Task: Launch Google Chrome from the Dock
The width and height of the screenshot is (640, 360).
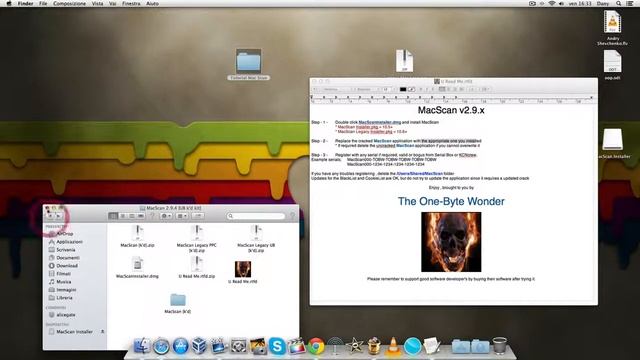Action: tap(316, 346)
